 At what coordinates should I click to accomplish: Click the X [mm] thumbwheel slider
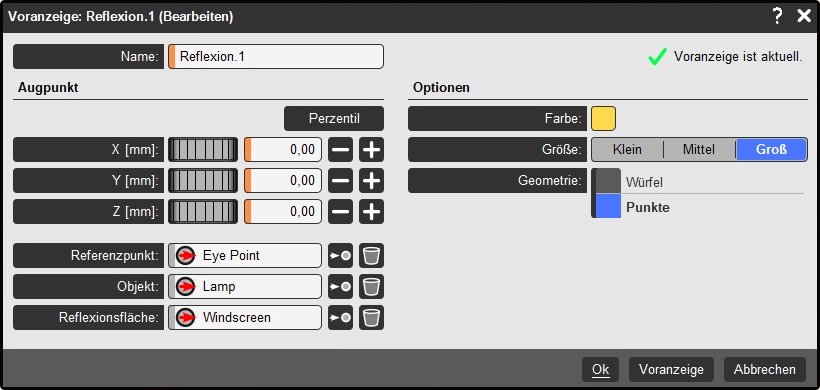(x=203, y=150)
